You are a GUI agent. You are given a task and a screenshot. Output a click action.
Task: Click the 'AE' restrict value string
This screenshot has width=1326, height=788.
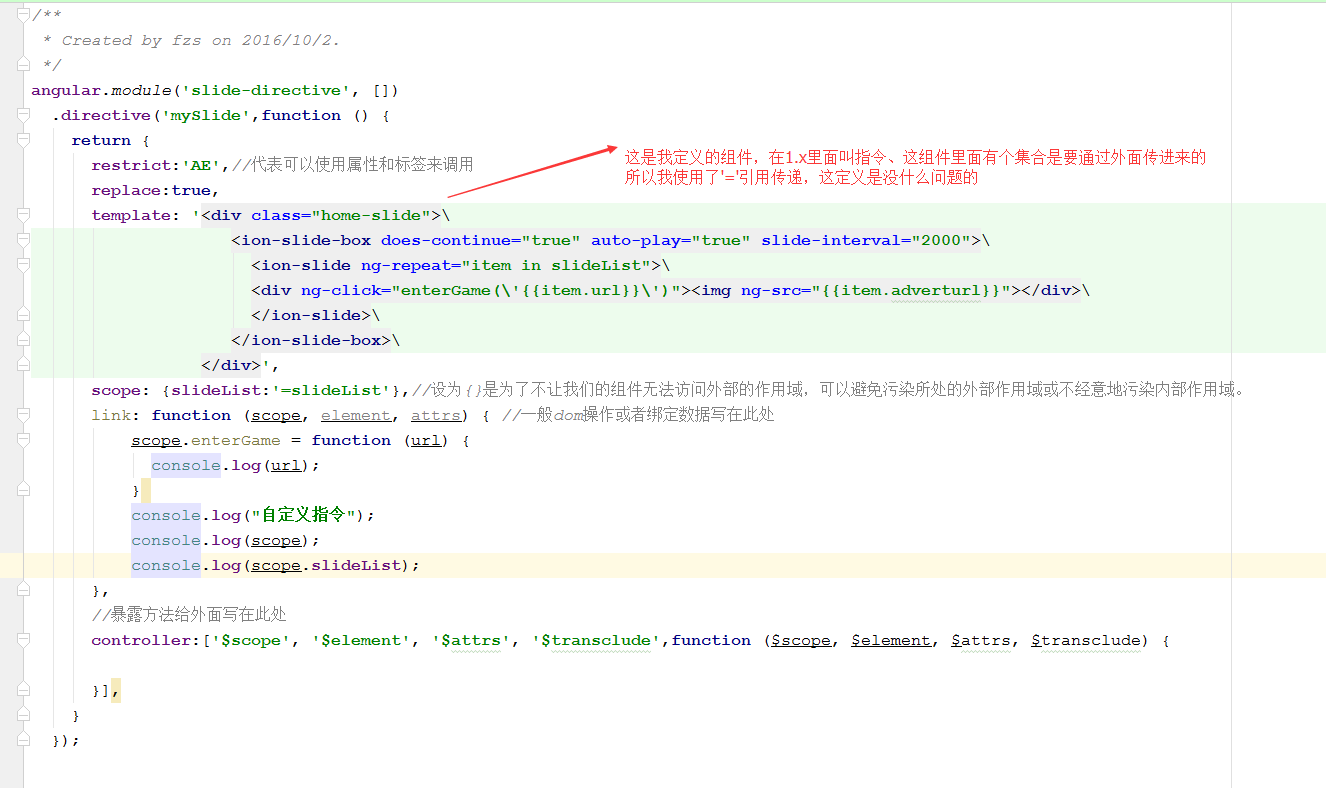point(202,165)
